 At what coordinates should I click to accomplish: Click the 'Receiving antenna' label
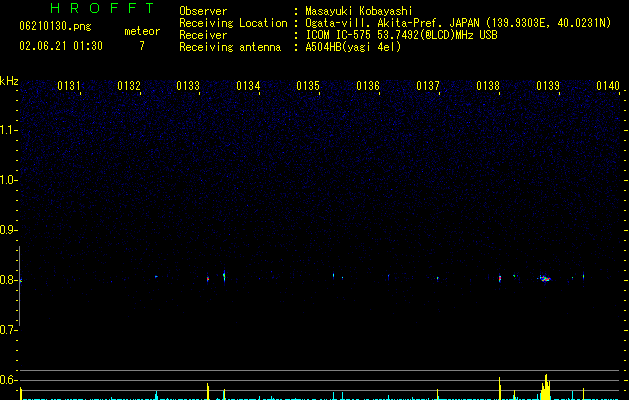tap(230, 47)
